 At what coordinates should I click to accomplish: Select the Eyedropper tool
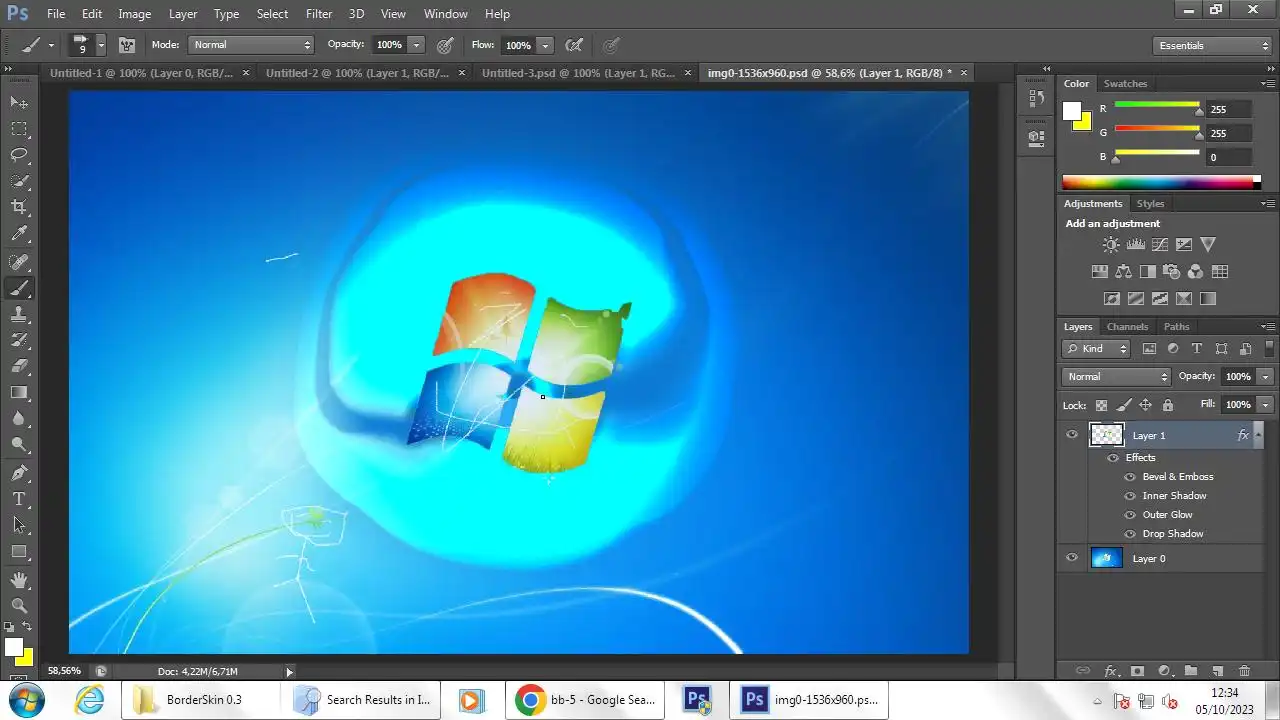pos(19,234)
